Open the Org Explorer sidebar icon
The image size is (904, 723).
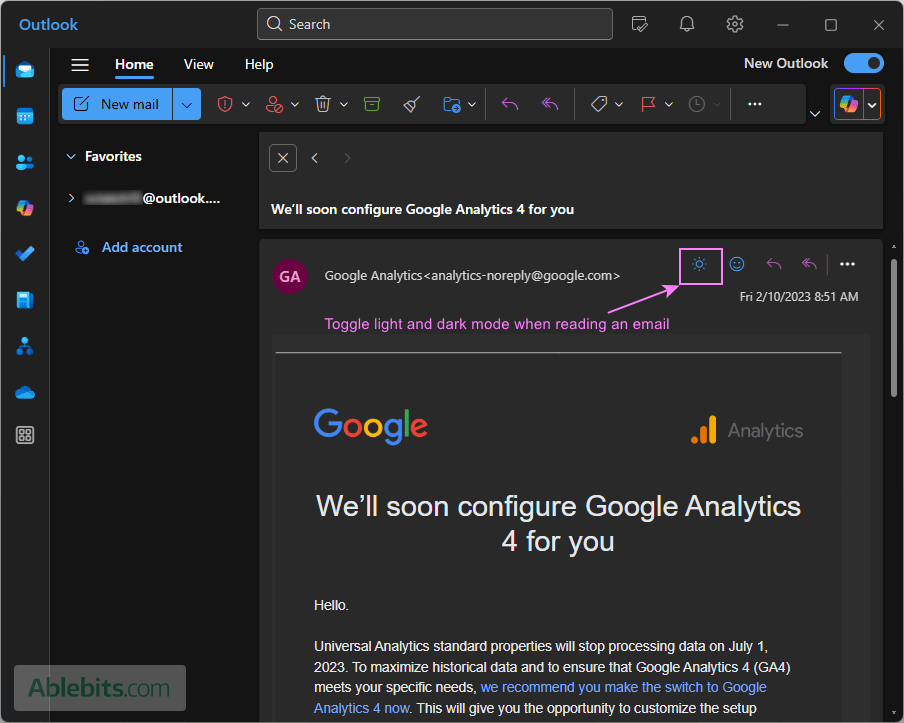tap(25, 346)
